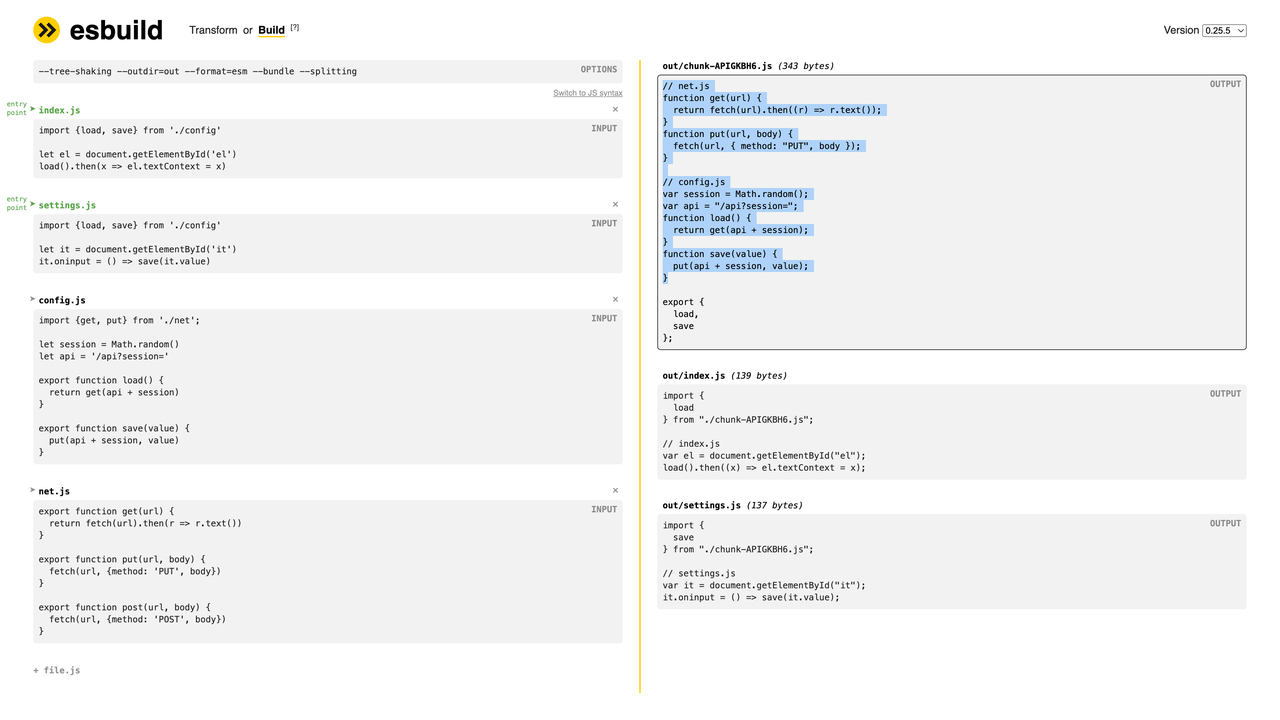Toggle entry point arrow for settings.js
This screenshot has height=720, width=1280.
point(33,204)
